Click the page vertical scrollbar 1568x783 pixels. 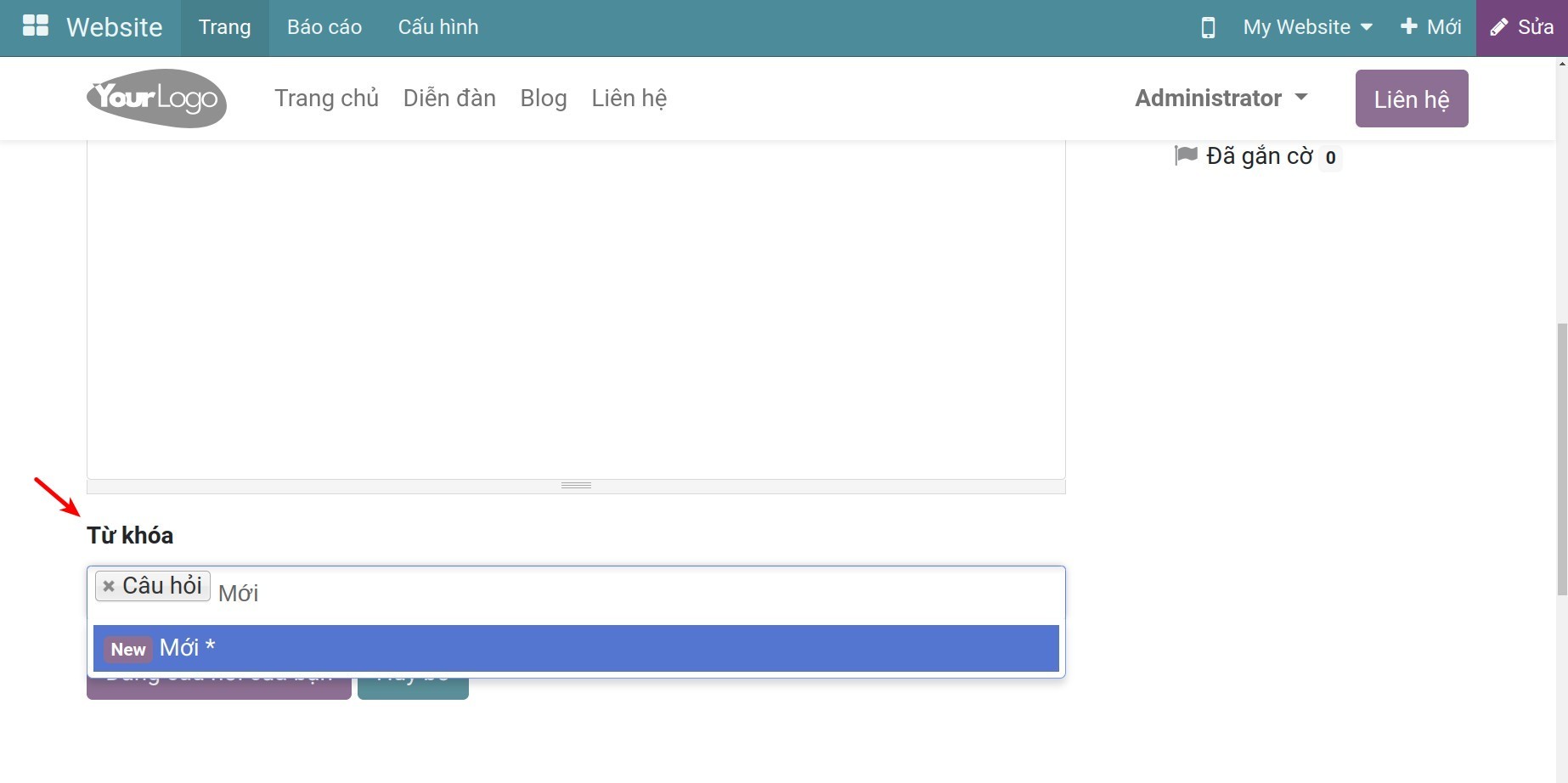click(1561, 459)
